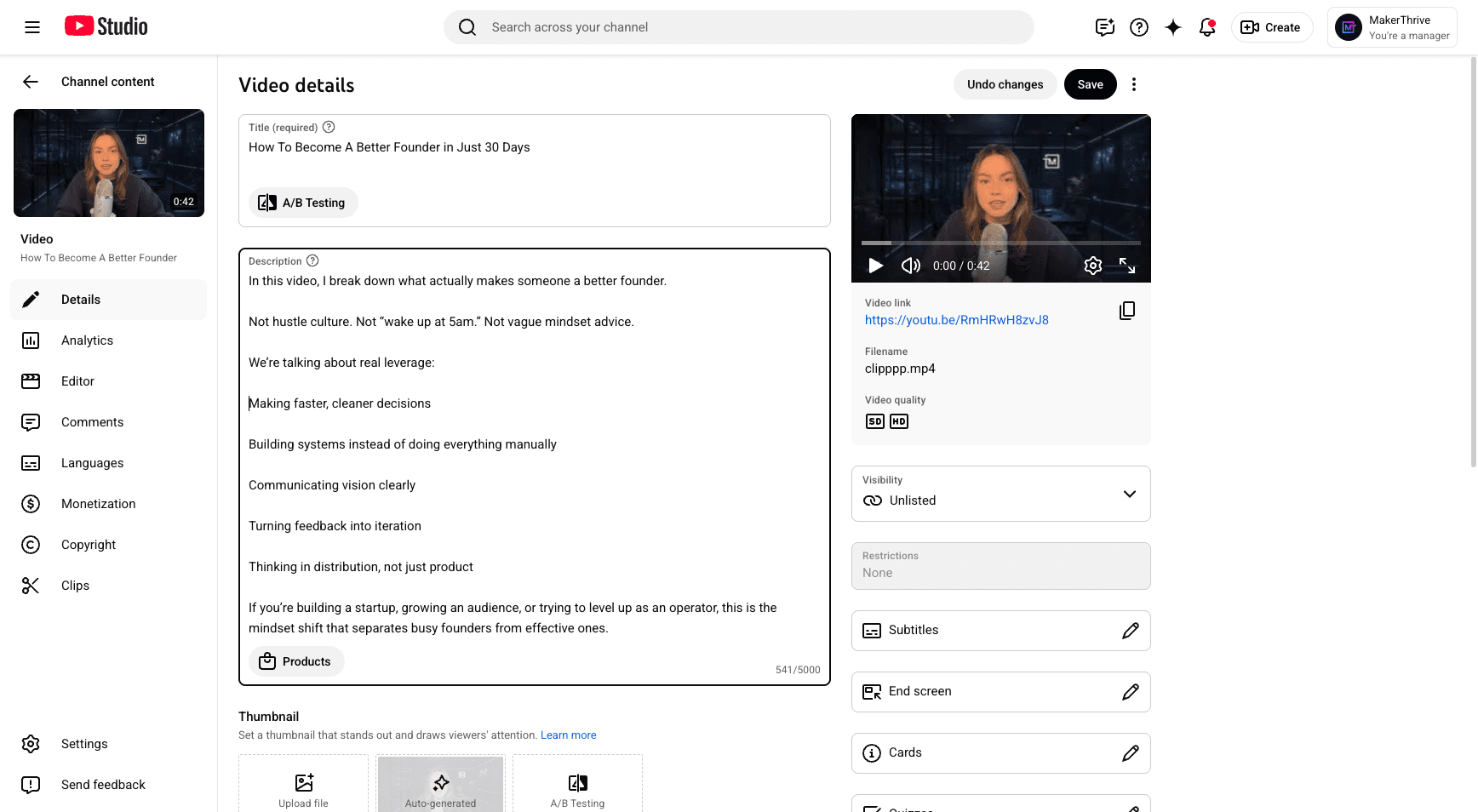Edit Cards with the pencil icon
This screenshot has height=812, width=1478.
1131,753
